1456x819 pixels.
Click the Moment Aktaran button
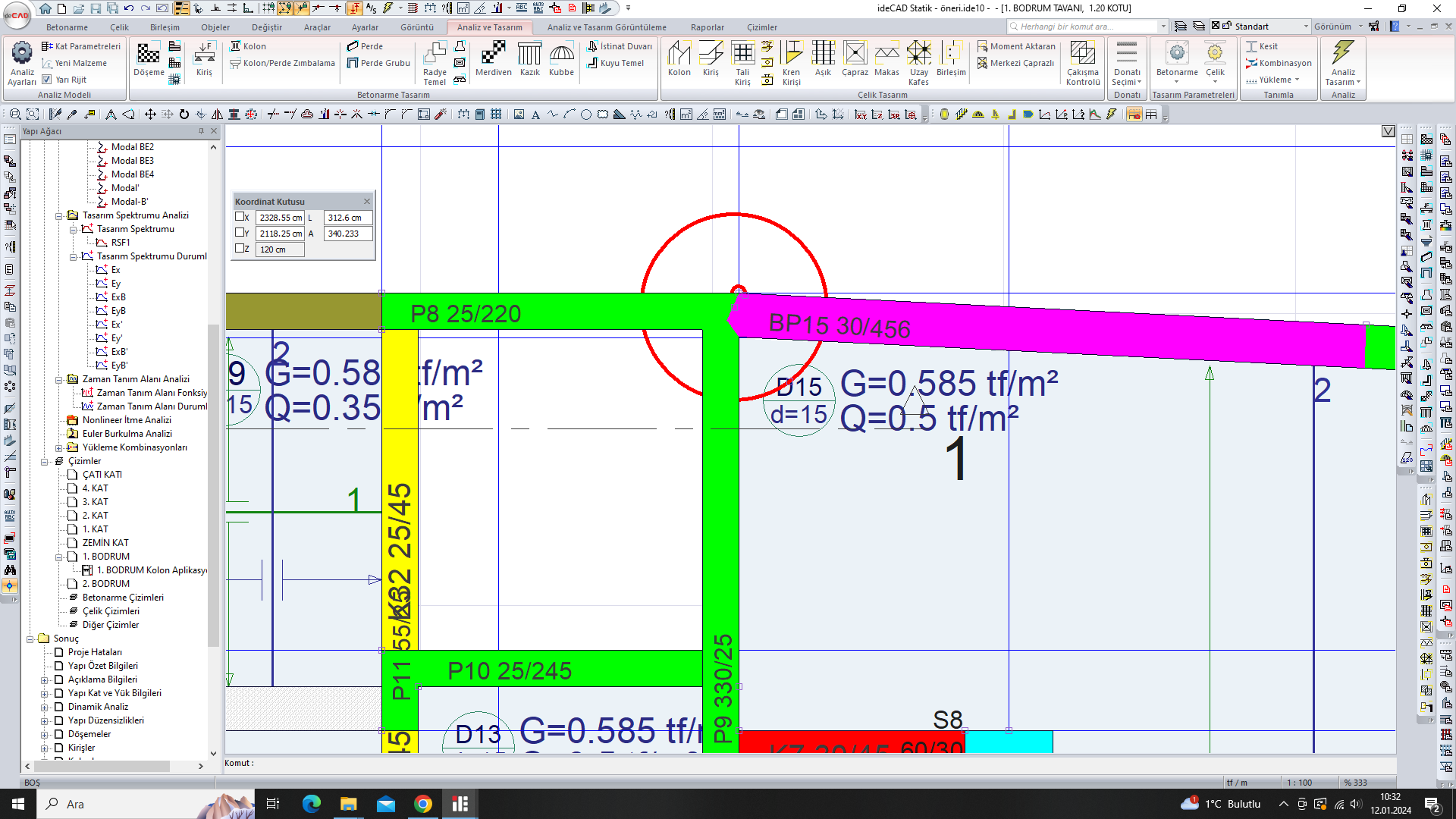(1016, 46)
